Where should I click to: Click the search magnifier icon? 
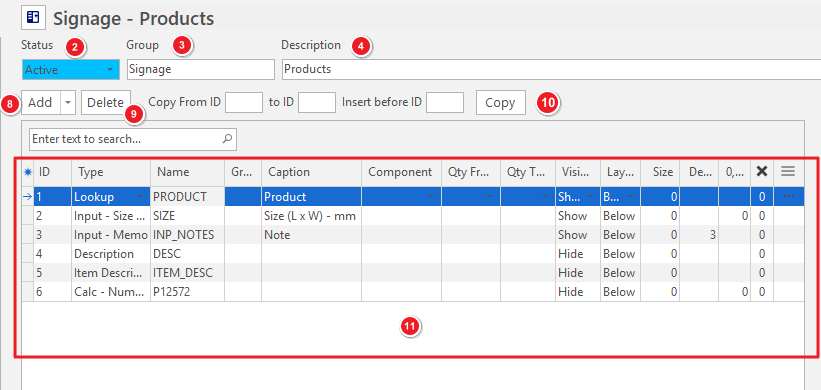click(x=227, y=139)
